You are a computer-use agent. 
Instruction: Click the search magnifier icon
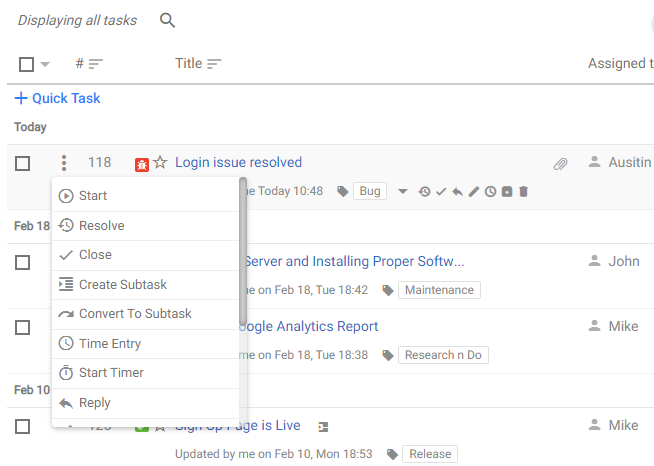168,20
